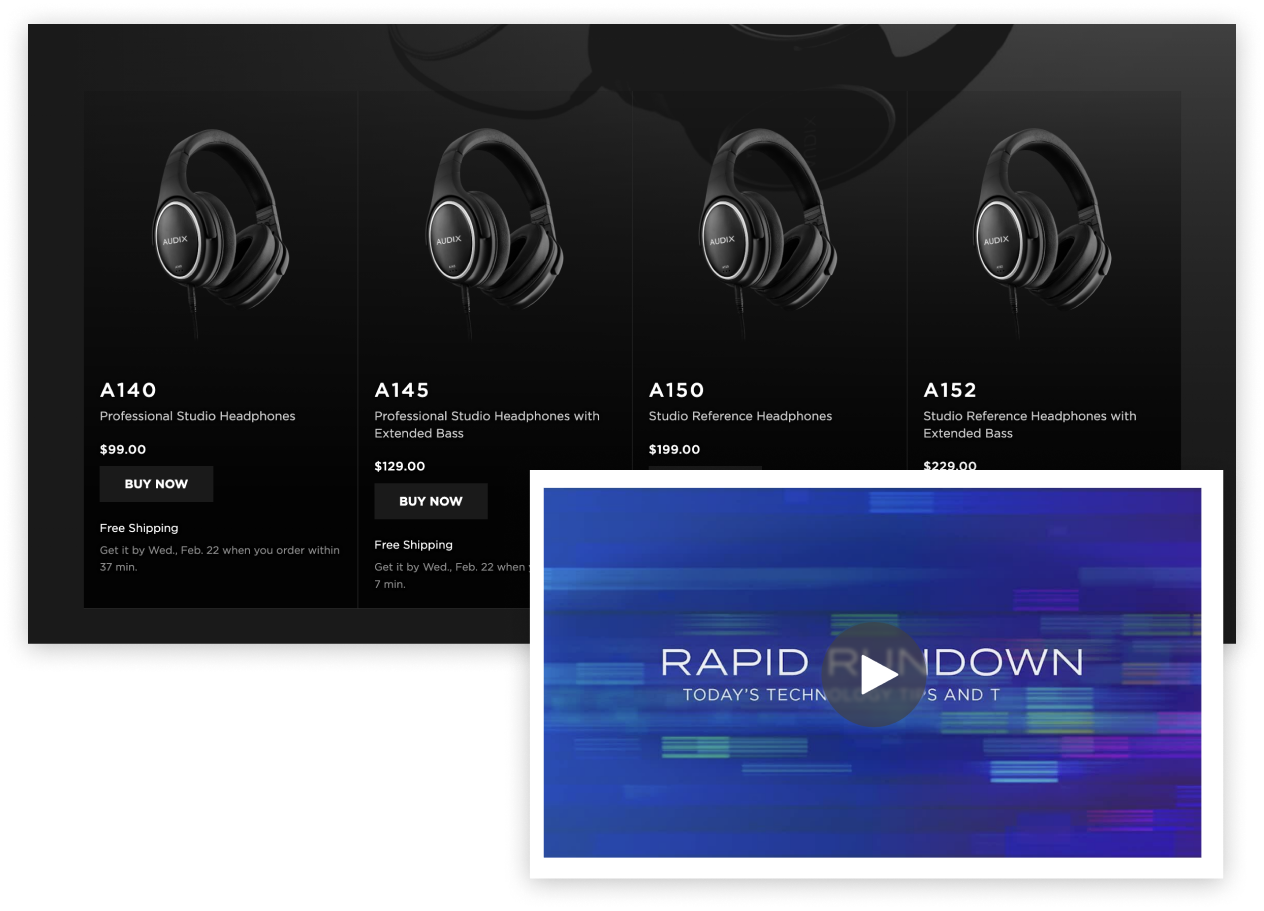Viewport: 1264px width, 911px height.
Task: Click the A140 Professional Studio Headphones description
Action: click(198, 416)
